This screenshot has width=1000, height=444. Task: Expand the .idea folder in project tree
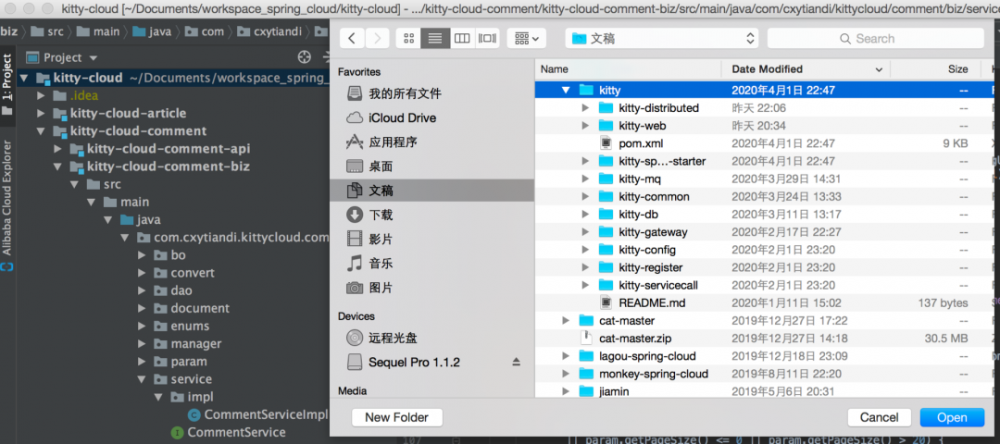click(41, 96)
